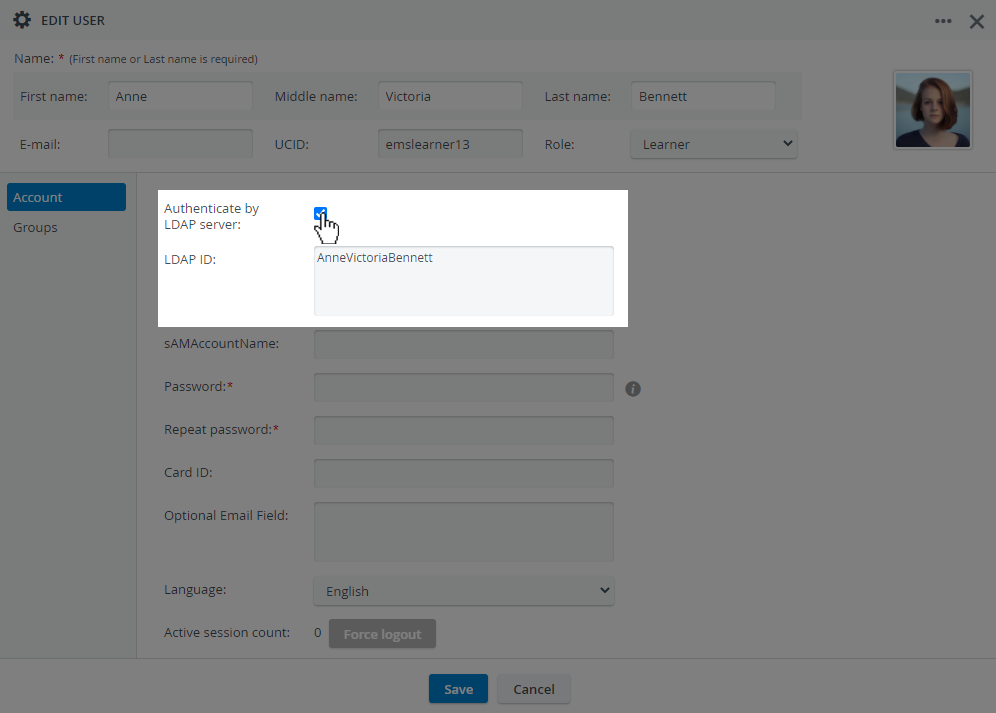The height and width of the screenshot is (713, 996).
Task: Click the Force logout button
Action: click(x=382, y=634)
